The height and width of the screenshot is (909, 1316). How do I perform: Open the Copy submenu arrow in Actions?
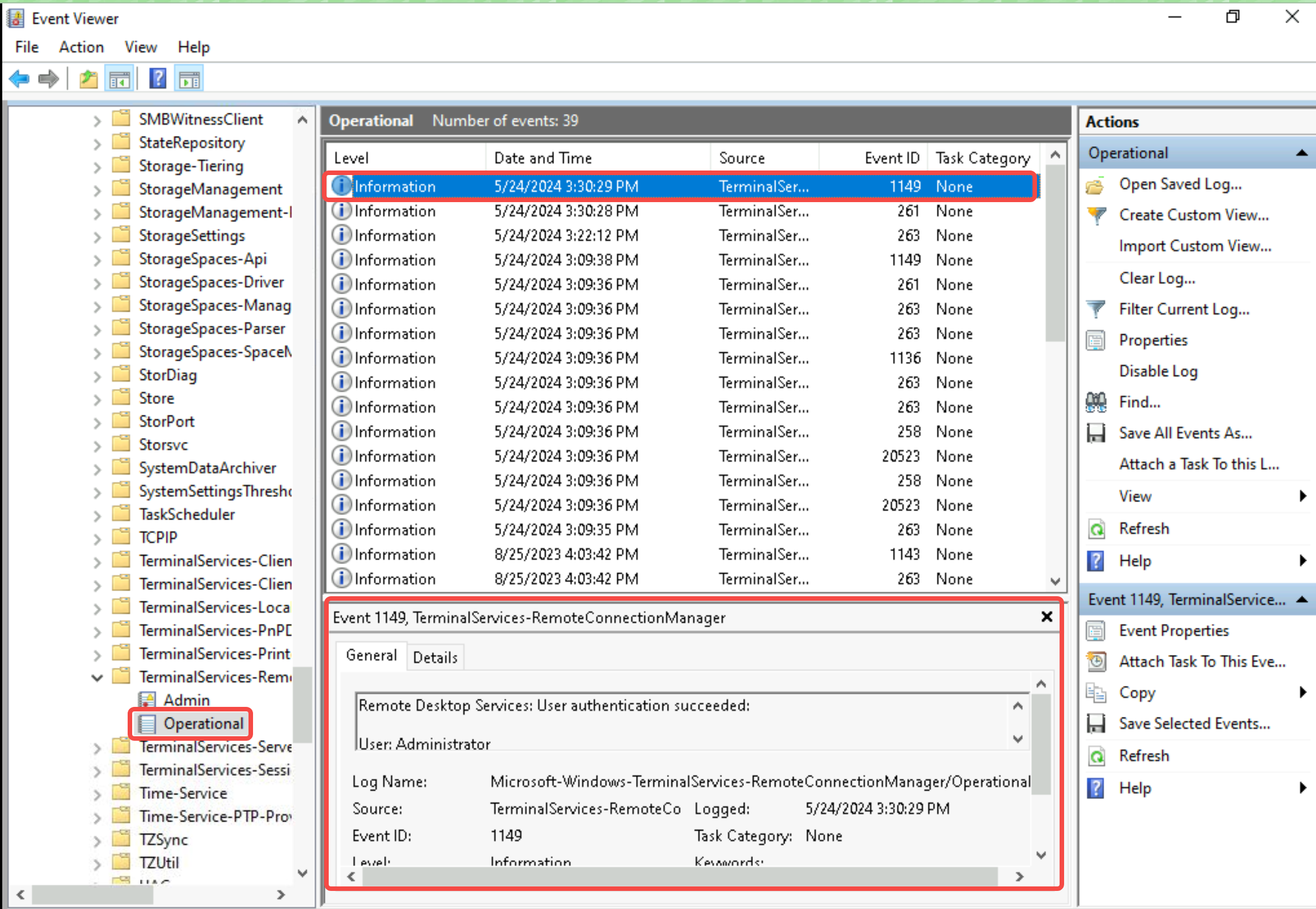tap(1303, 693)
